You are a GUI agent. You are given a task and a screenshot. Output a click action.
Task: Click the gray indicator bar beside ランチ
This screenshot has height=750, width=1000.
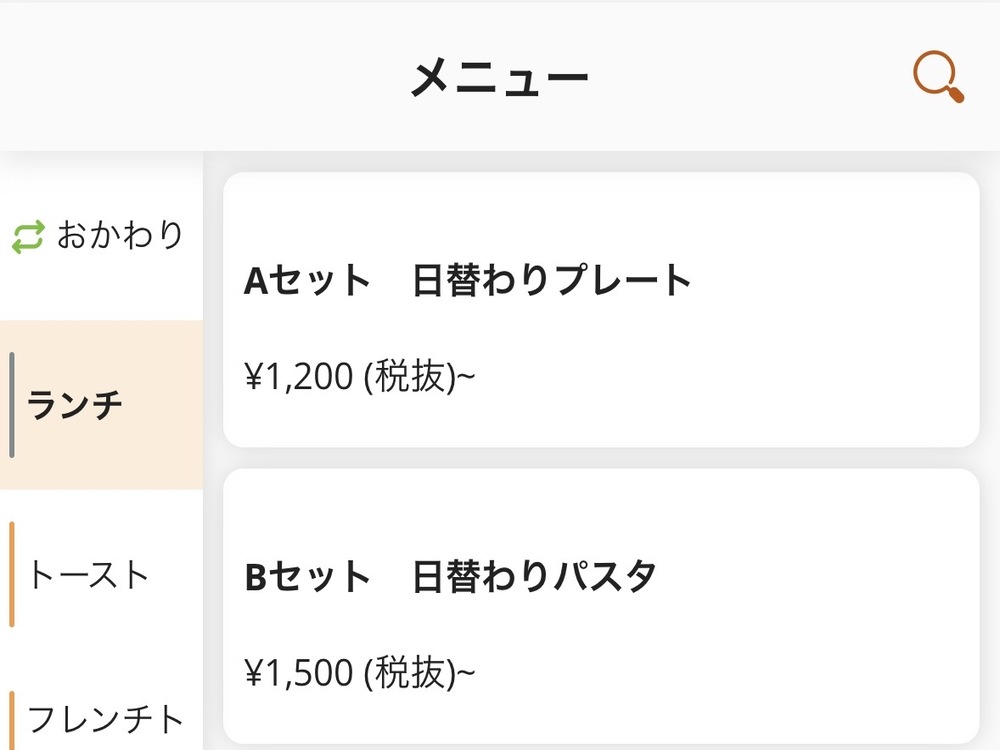12,405
